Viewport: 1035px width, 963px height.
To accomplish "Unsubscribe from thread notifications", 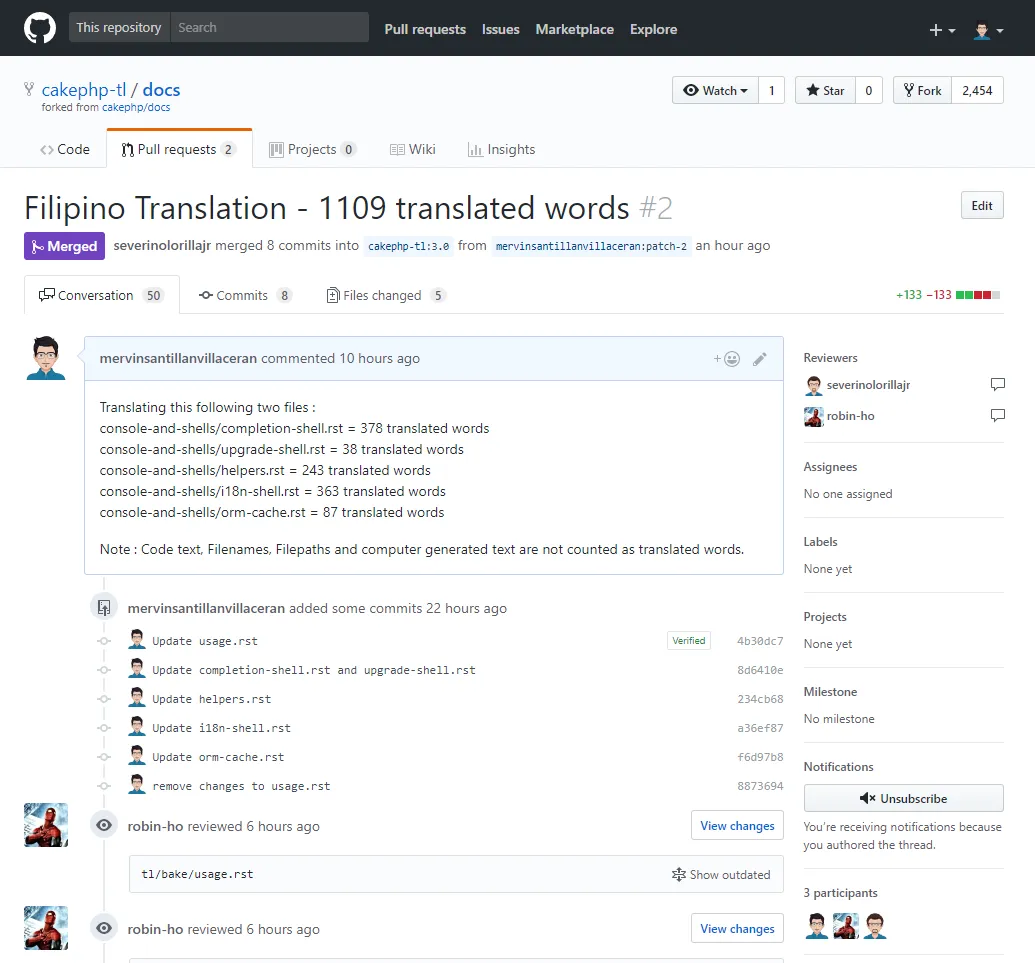I will pyautogui.click(x=904, y=799).
